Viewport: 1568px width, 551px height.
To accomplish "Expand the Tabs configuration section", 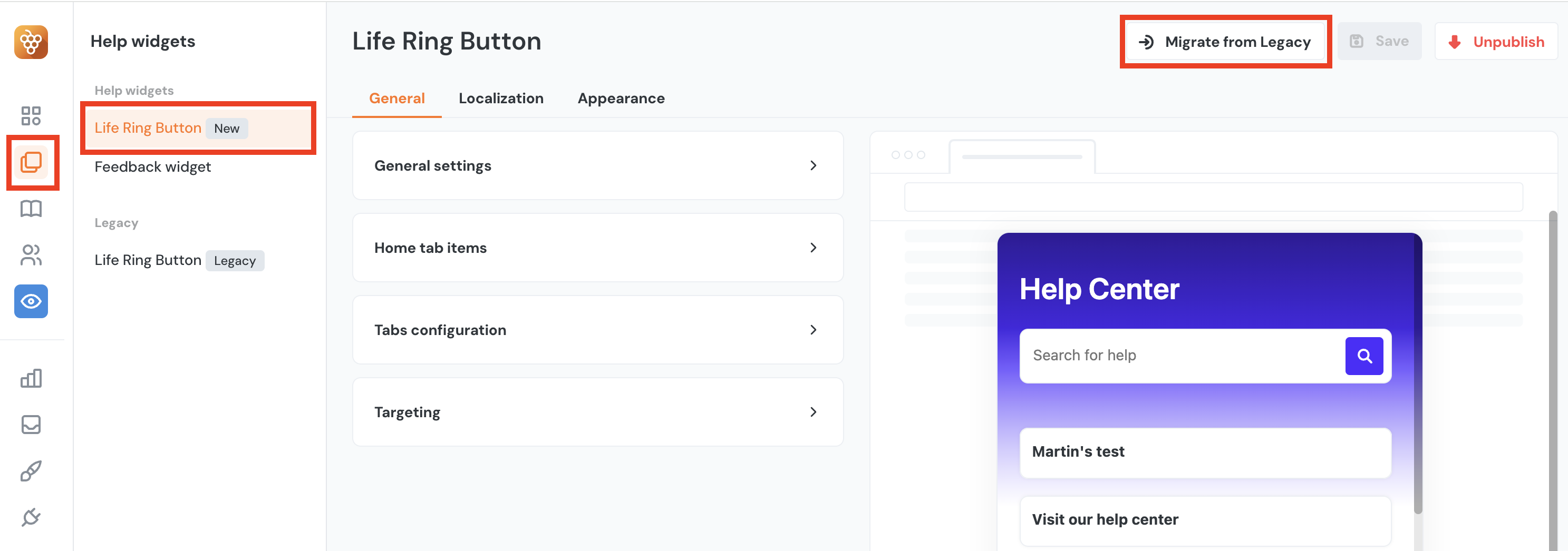I will click(x=597, y=330).
